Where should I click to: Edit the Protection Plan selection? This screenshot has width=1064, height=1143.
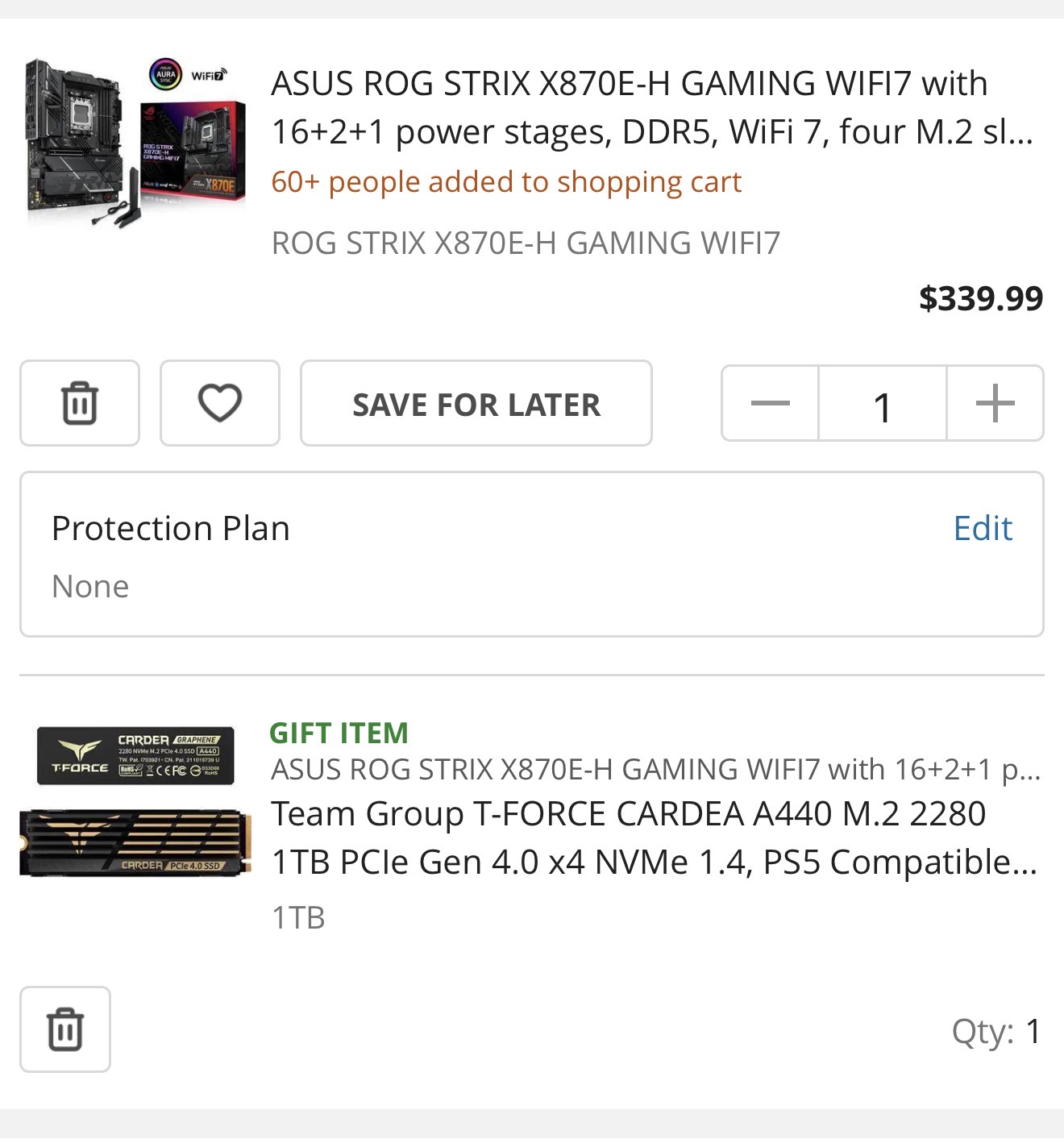point(982,529)
